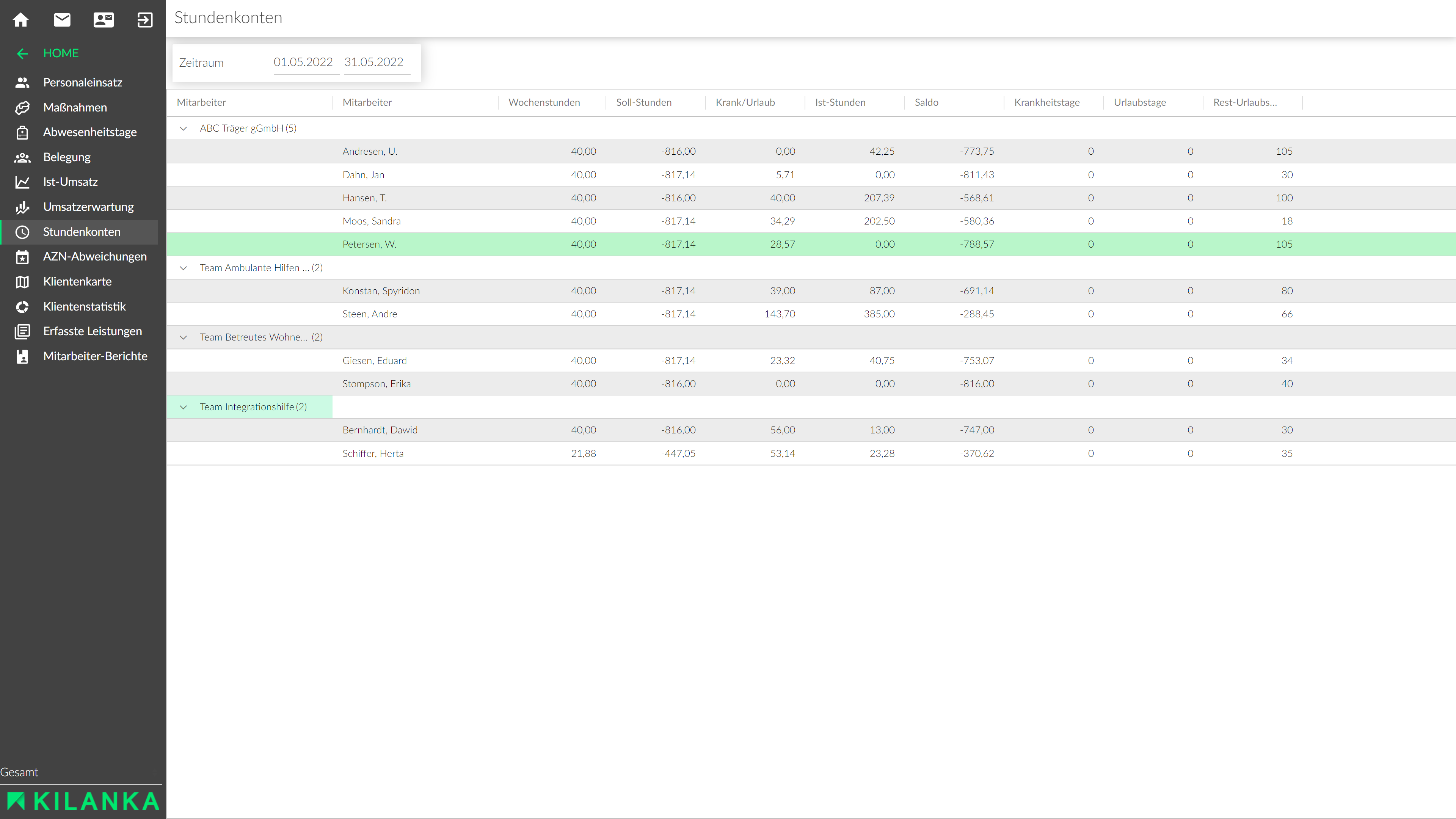
Task: Click the home icon in top bar
Action: 21,20
